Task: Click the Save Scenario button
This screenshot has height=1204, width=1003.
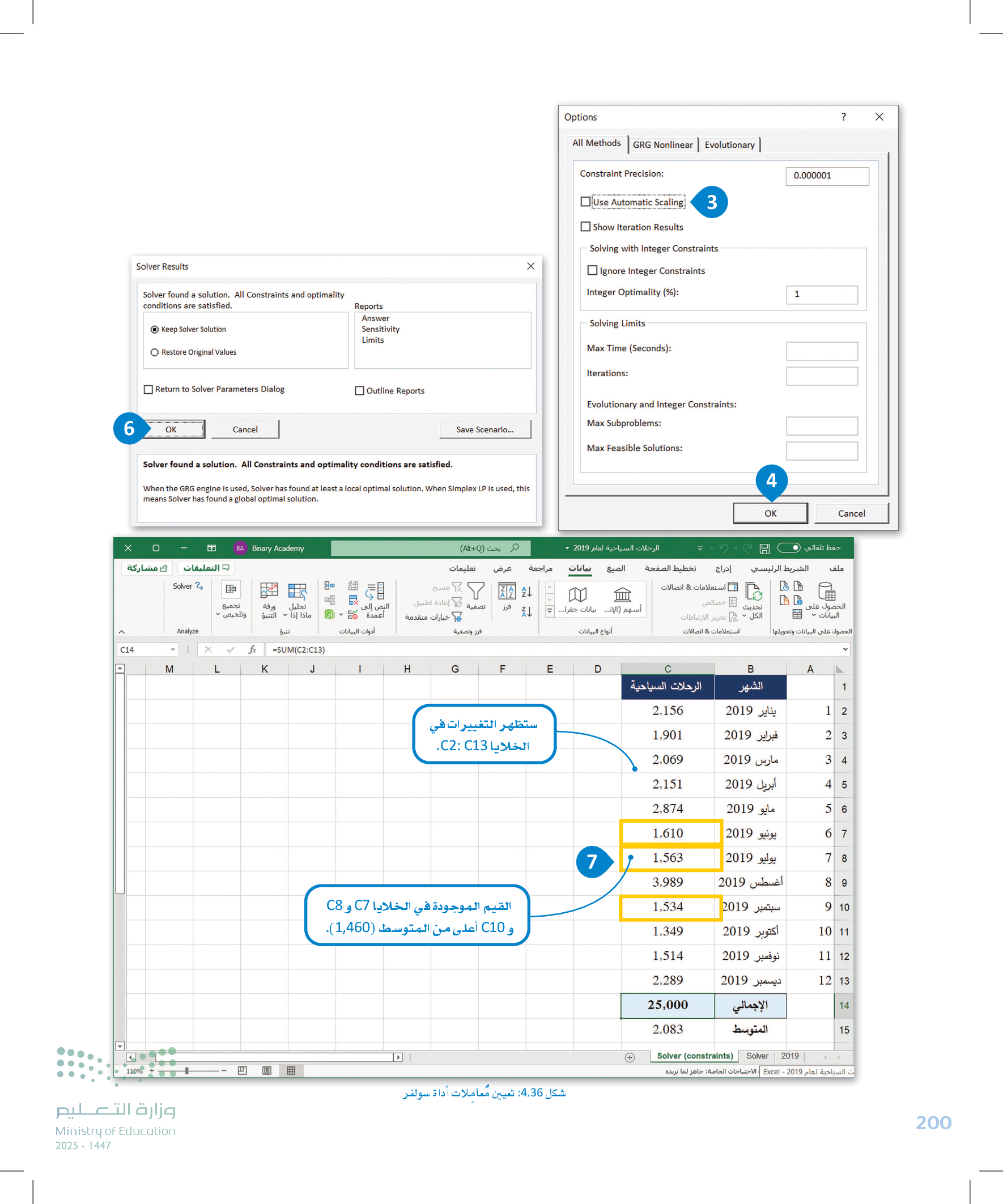Action: [484, 429]
